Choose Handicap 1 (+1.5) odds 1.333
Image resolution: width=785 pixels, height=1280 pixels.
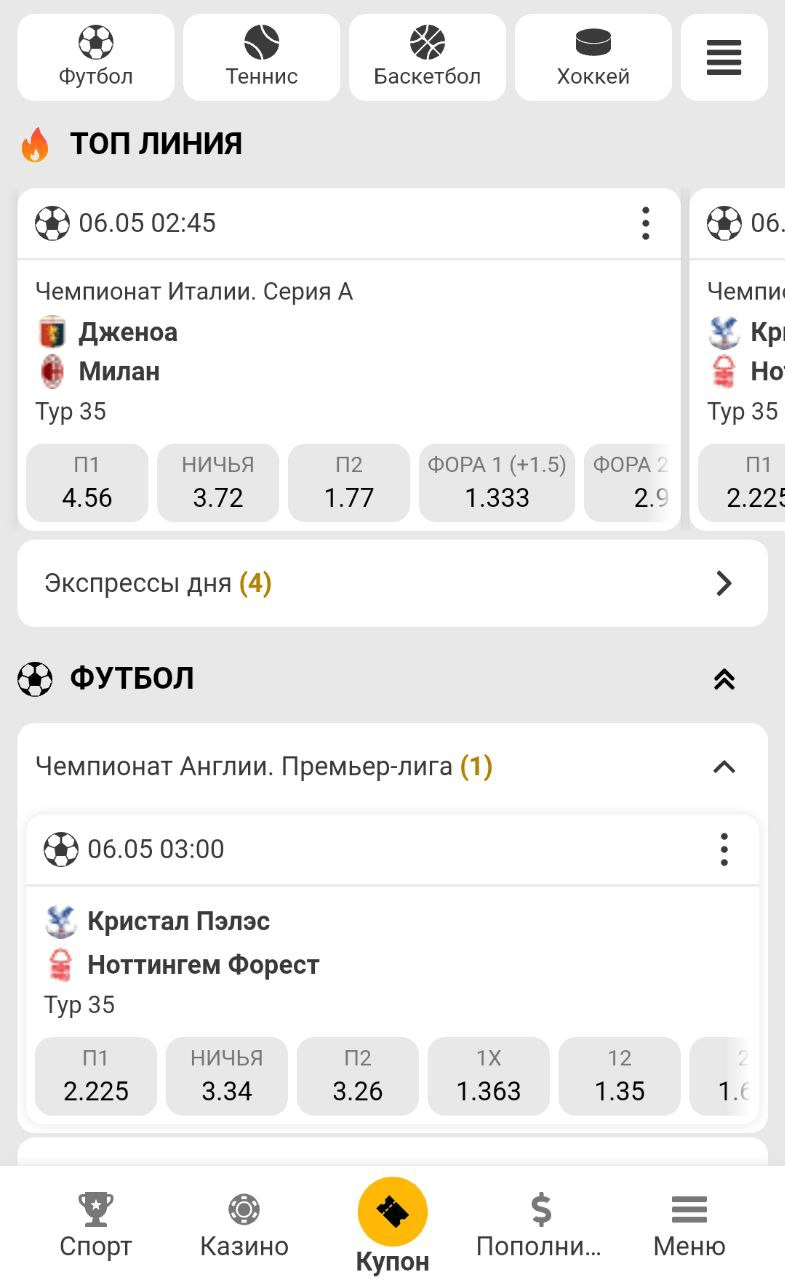click(x=497, y=483)
